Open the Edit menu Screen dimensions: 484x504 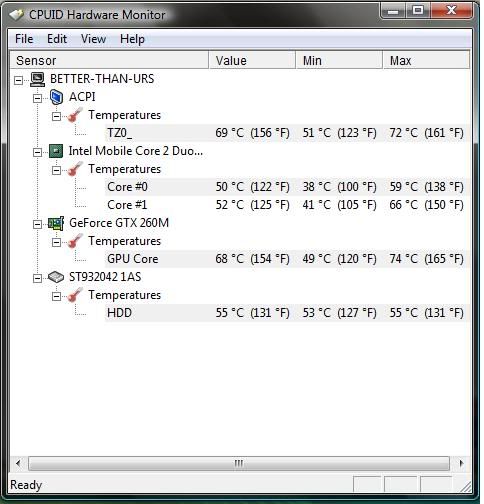point(57,39)
